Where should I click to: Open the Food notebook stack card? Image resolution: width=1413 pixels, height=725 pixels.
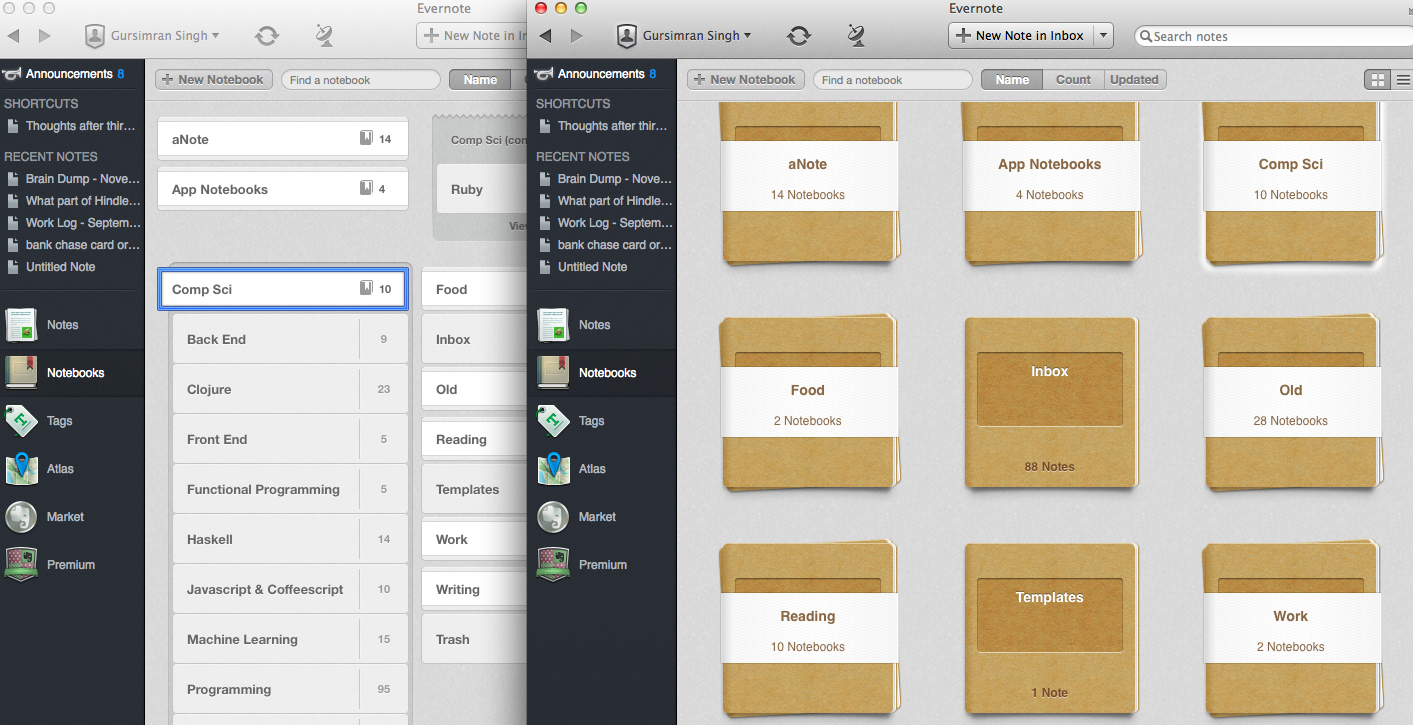click(808, 402)
